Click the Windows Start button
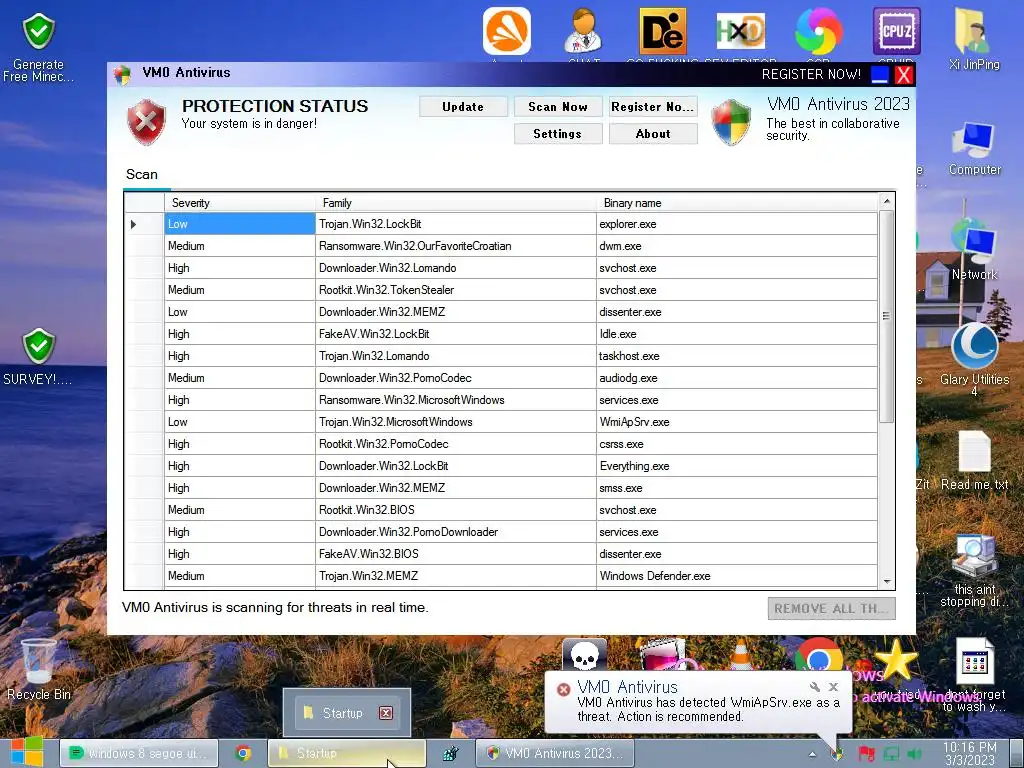 click(x=27, y=752)
